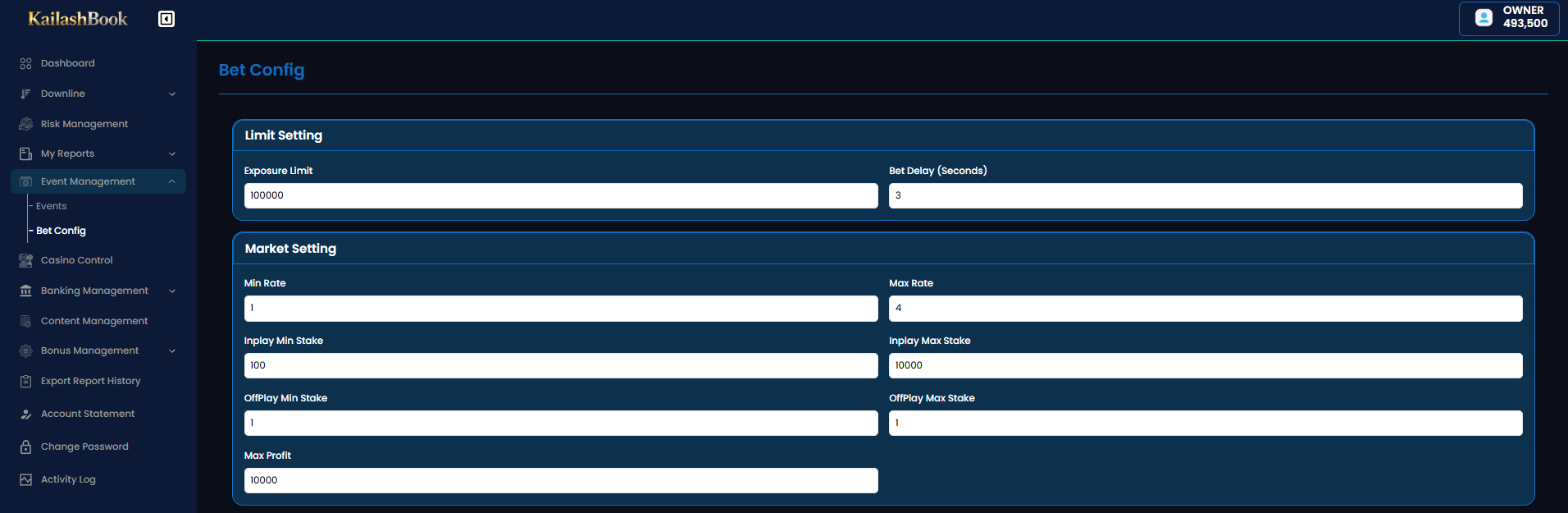
Task: Click into the Min Rate field
Action: (561, 309)
